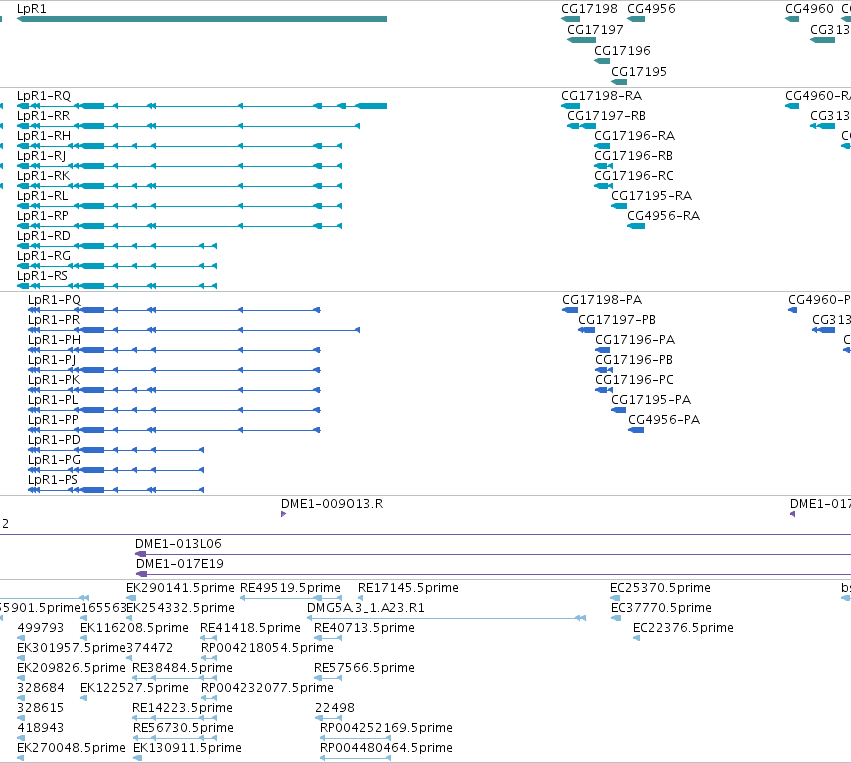Select the CG17195 gene feature
851x763 pixels.
coord(619,82)
